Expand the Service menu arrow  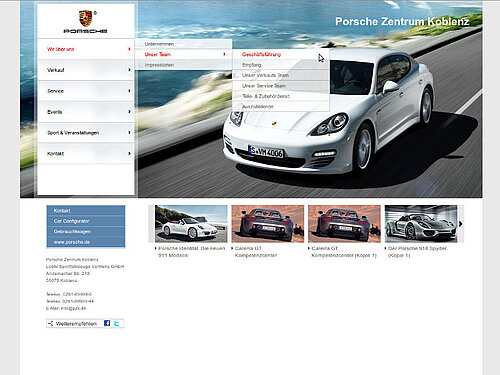(129, 91)
